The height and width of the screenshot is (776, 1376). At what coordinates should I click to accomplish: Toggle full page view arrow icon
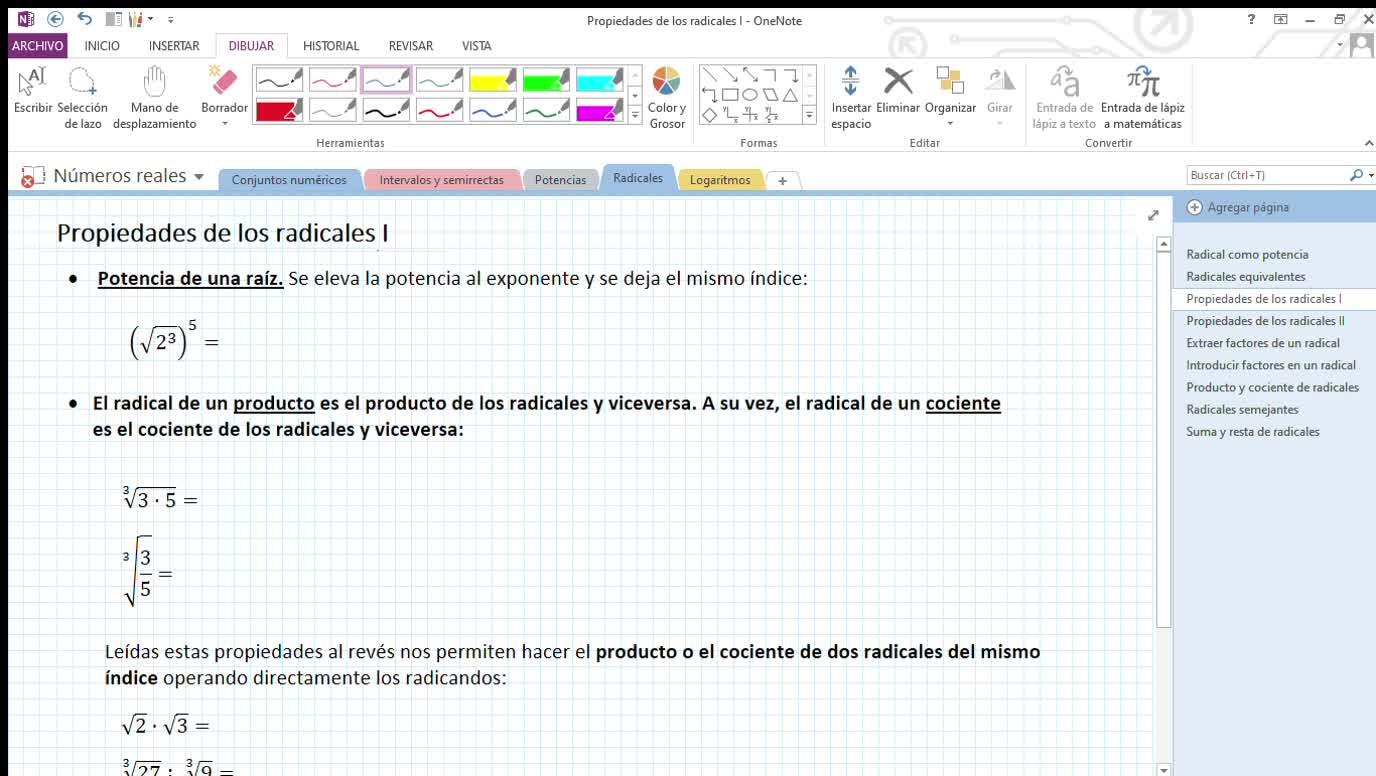pyautogui.click(x=1153, y=215)
